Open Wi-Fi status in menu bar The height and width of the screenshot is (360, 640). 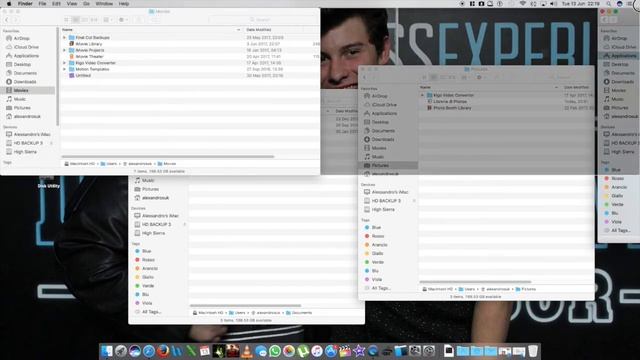(523, 4)
